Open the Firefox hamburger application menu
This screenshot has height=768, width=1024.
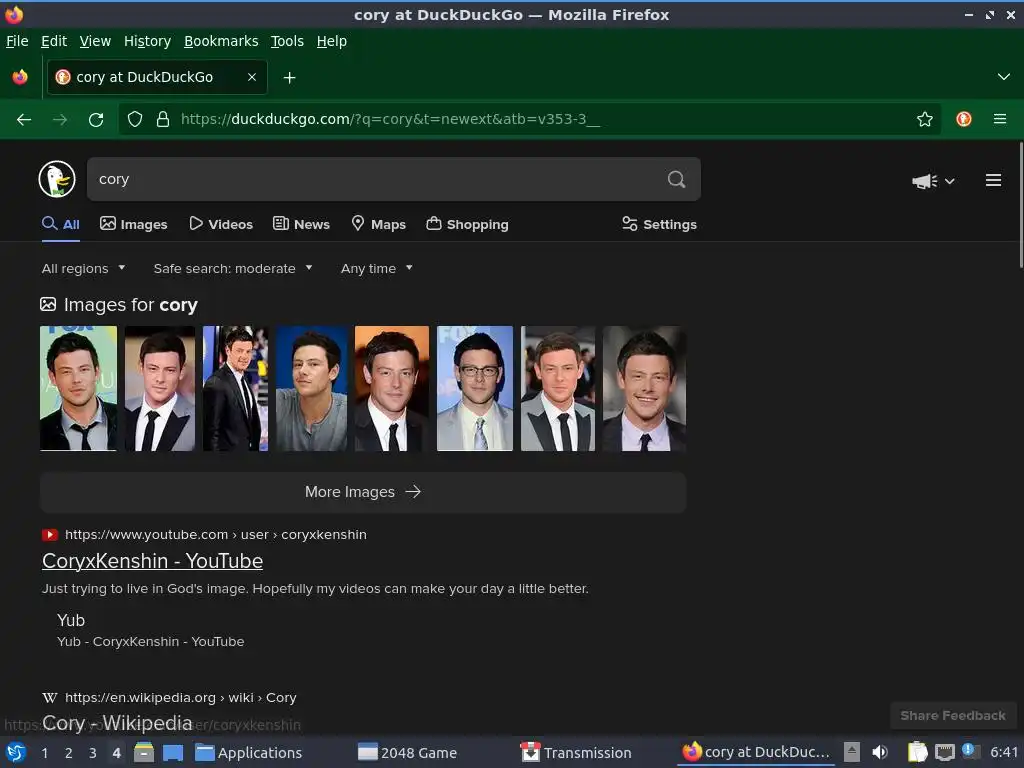(999, 119)
